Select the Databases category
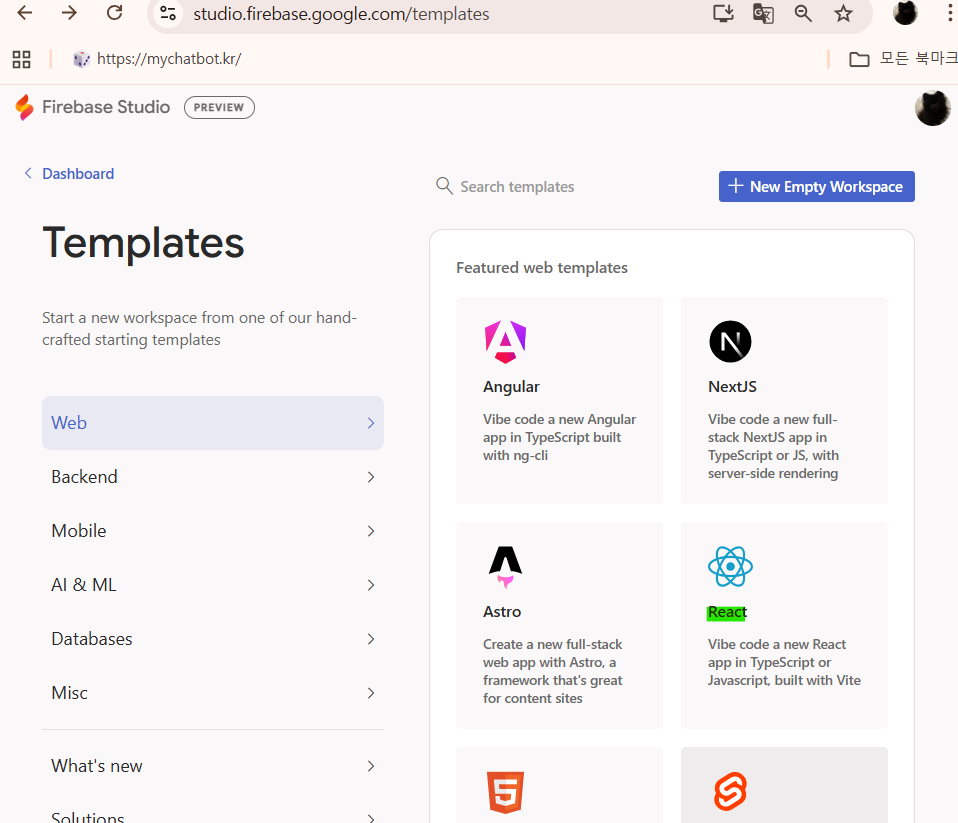Viewport: 958px width, 823px height. 213,638
